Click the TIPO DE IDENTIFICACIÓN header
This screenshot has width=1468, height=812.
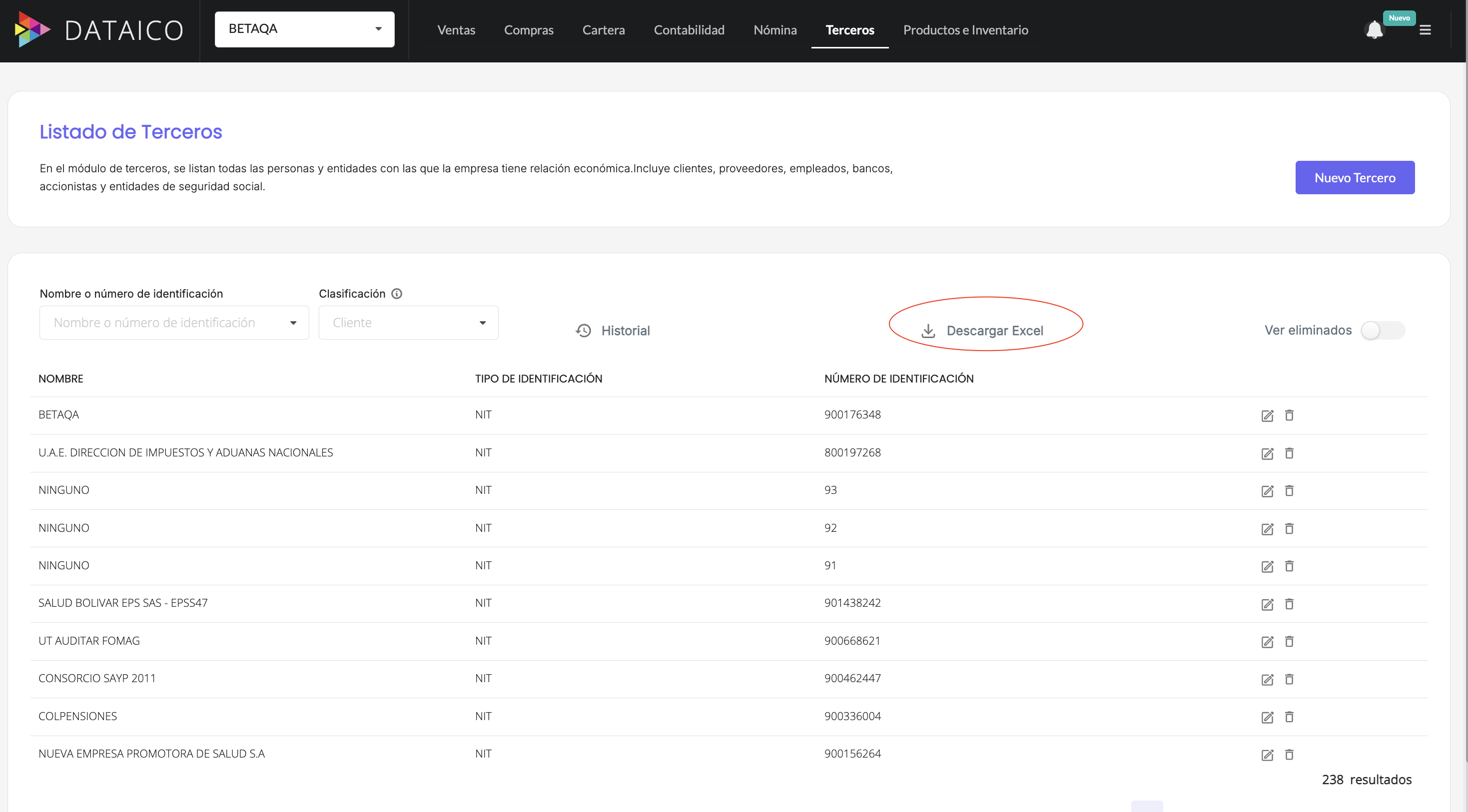(x=539, y=379)
